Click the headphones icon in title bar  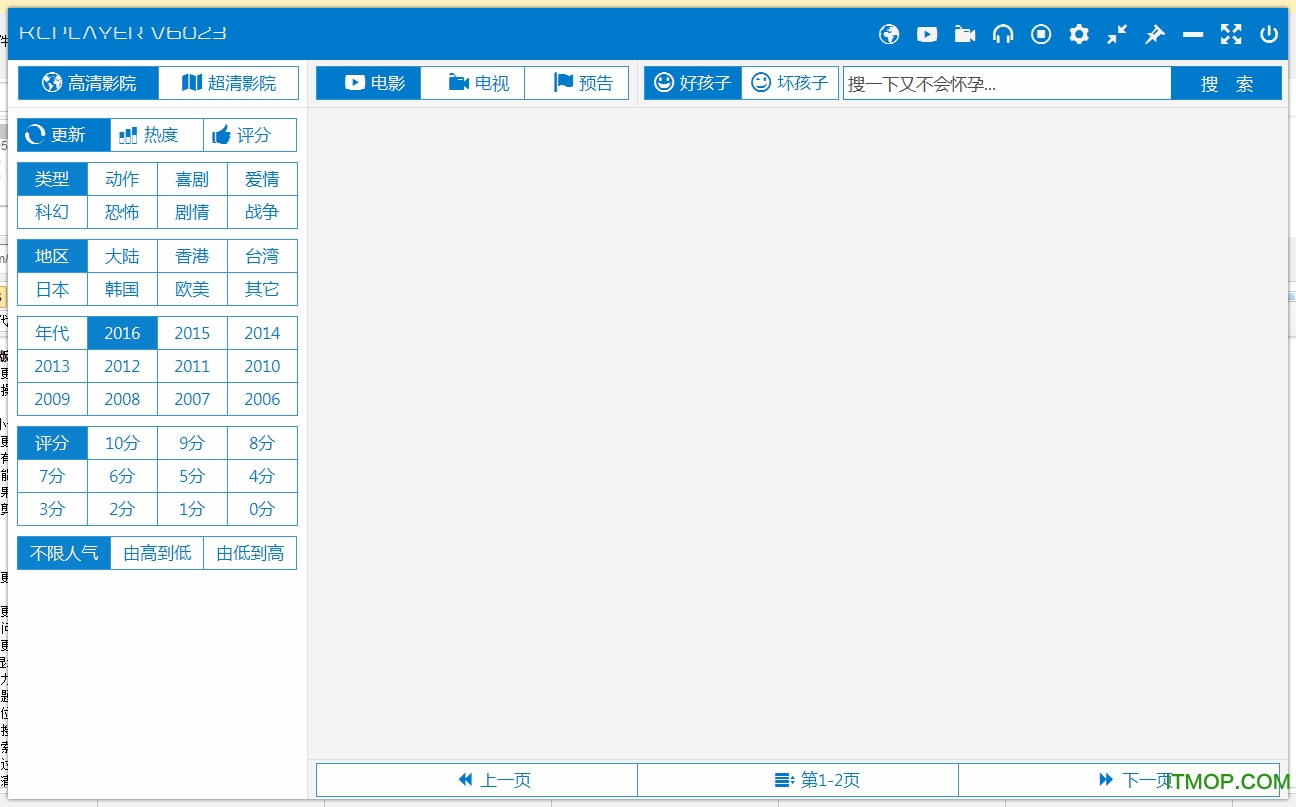pyautogui.click(x=1003, y=34)
